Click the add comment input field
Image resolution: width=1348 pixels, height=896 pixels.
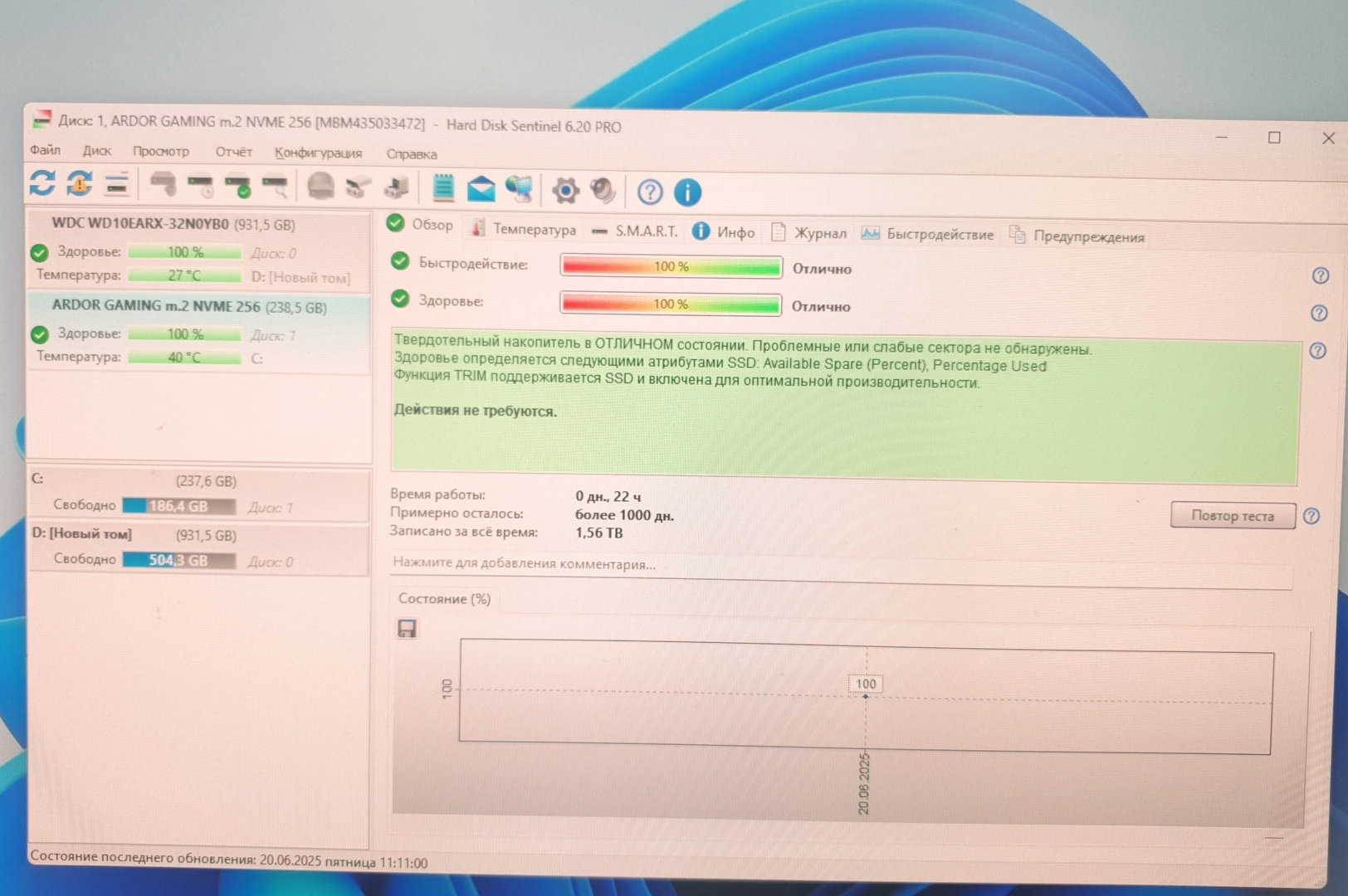click(838, 565)
